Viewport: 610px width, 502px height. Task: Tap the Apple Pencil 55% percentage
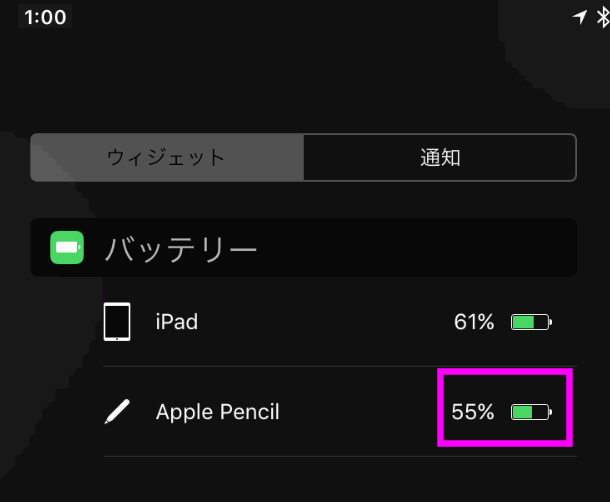pos(473,411)
